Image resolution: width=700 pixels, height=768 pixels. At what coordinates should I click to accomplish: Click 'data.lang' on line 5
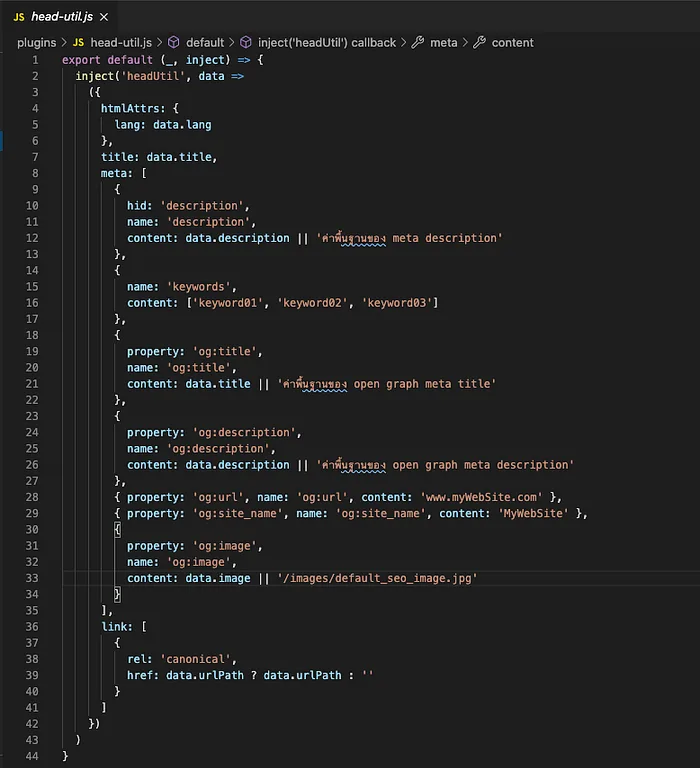[182, 125]
